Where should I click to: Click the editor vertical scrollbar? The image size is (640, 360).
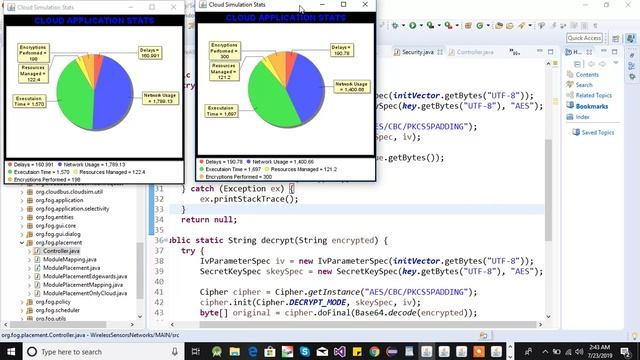click(549, 190)
